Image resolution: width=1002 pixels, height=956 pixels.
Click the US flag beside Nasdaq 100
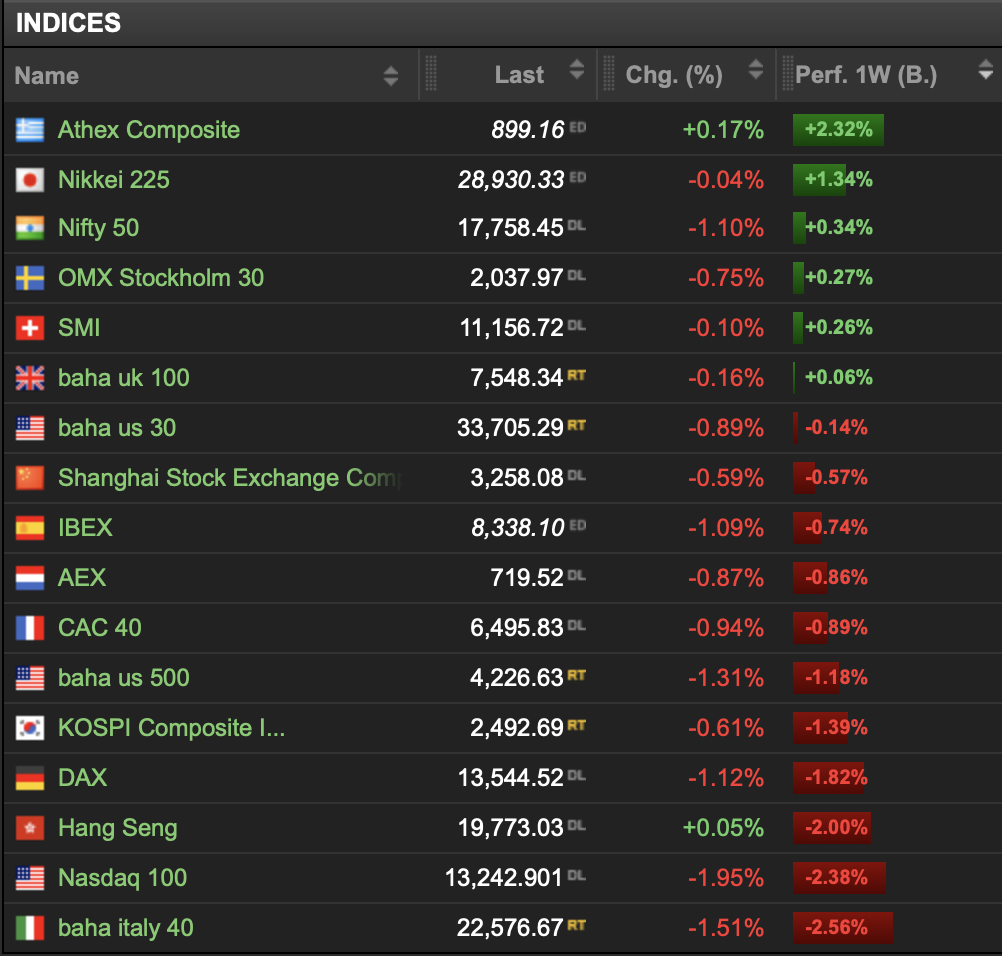(x=30, y=877)
